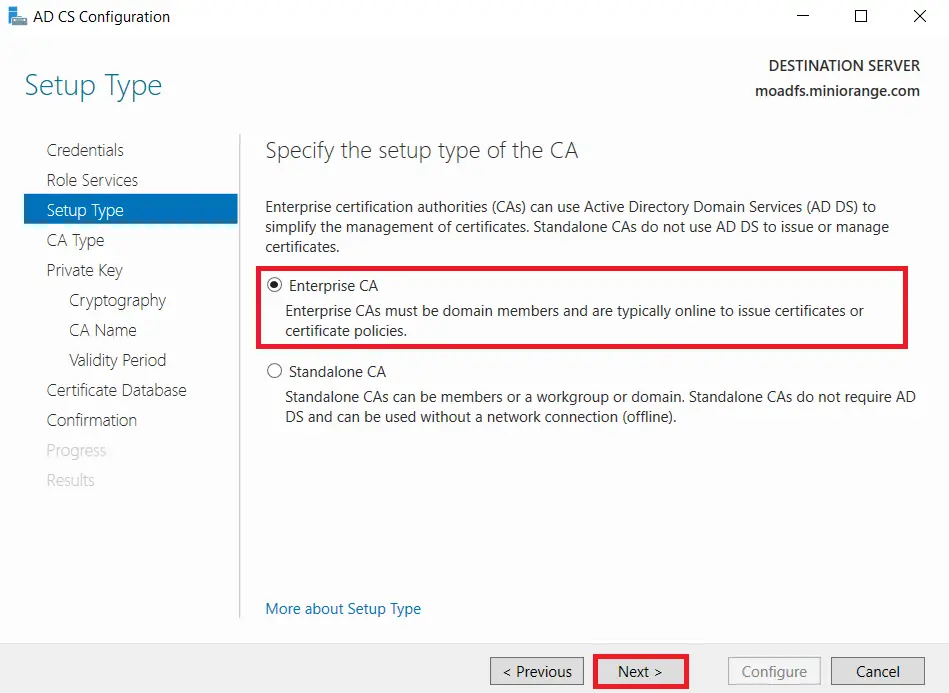Select the Cryptography step

(117, 300)
